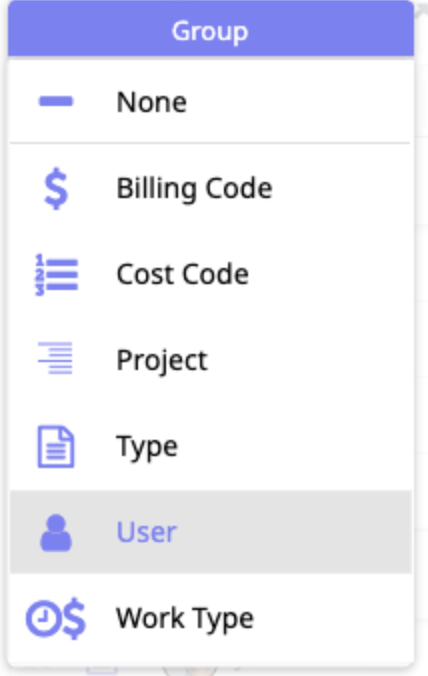
Task: Click the highlighted User text label
Action: pos(147,532)
